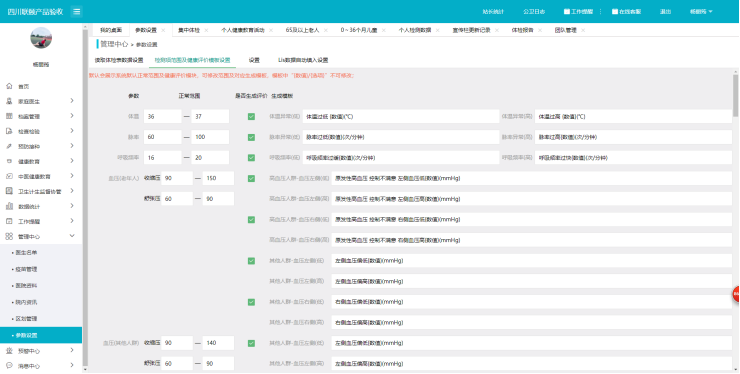
Task: Close the 65及以上老人 tab
Action: click(x=326, y=30)
